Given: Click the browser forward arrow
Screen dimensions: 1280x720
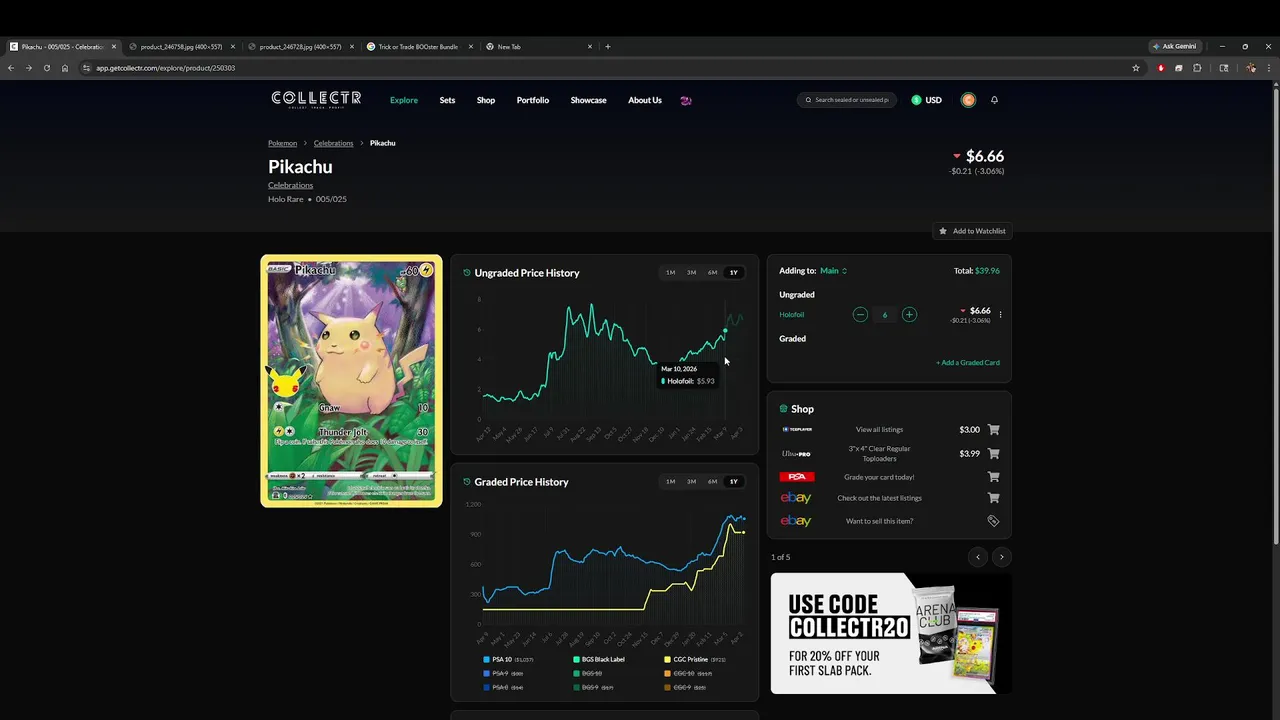Looking at the screenshot, I should pos(29,68).
